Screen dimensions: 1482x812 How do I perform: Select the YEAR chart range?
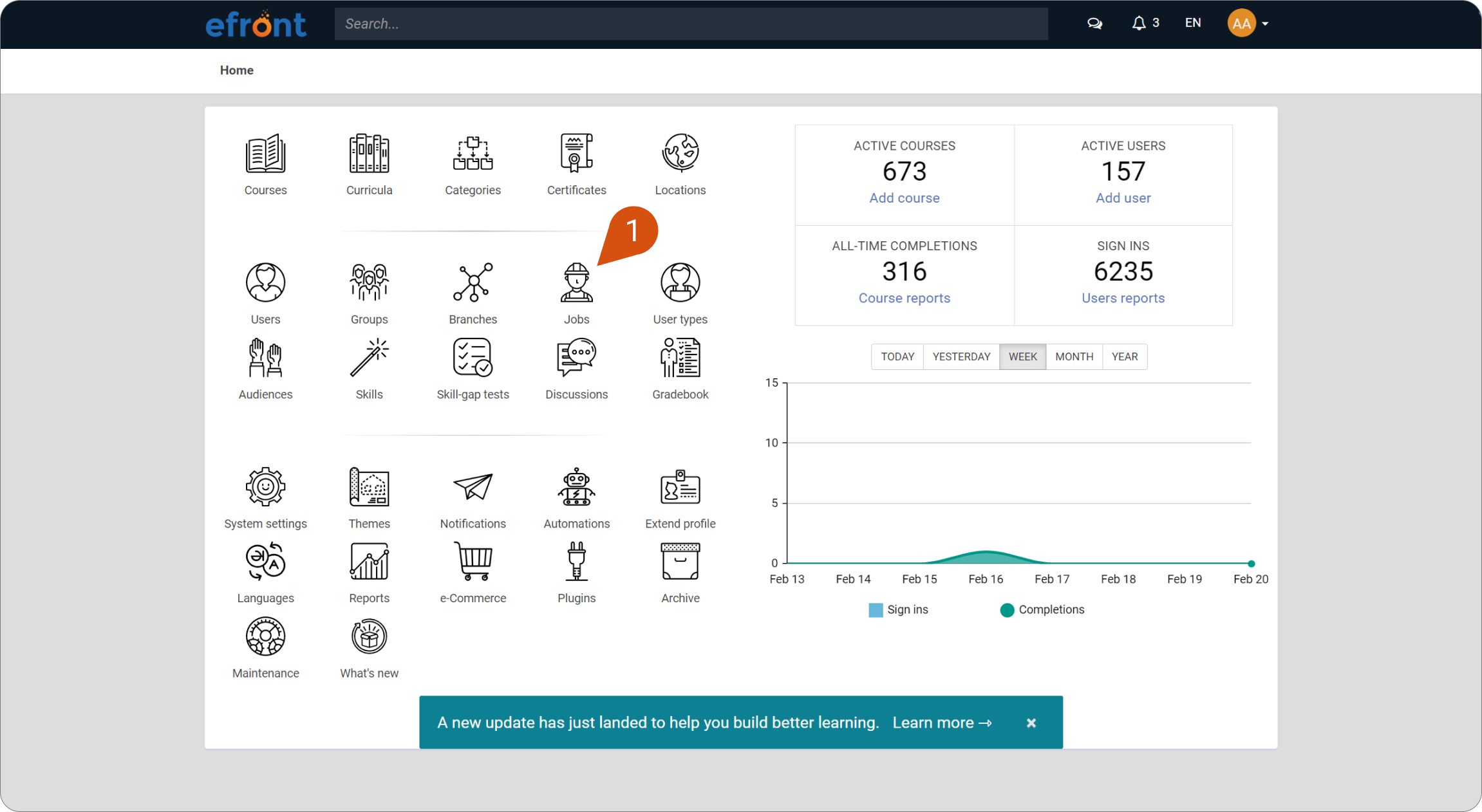(x=1125, y=356)
